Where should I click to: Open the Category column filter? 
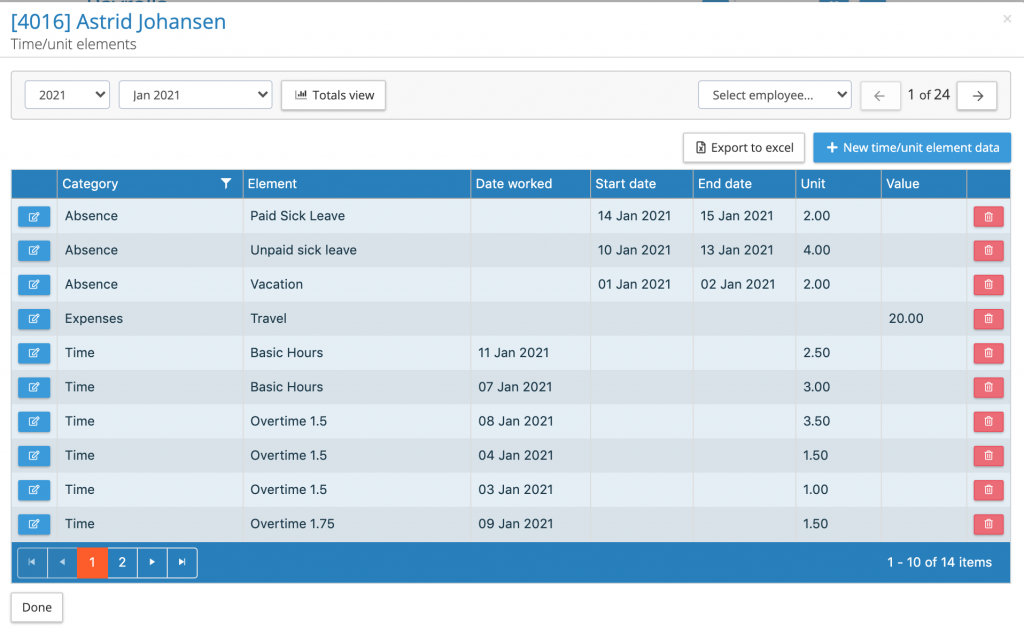tap(226, 184)
